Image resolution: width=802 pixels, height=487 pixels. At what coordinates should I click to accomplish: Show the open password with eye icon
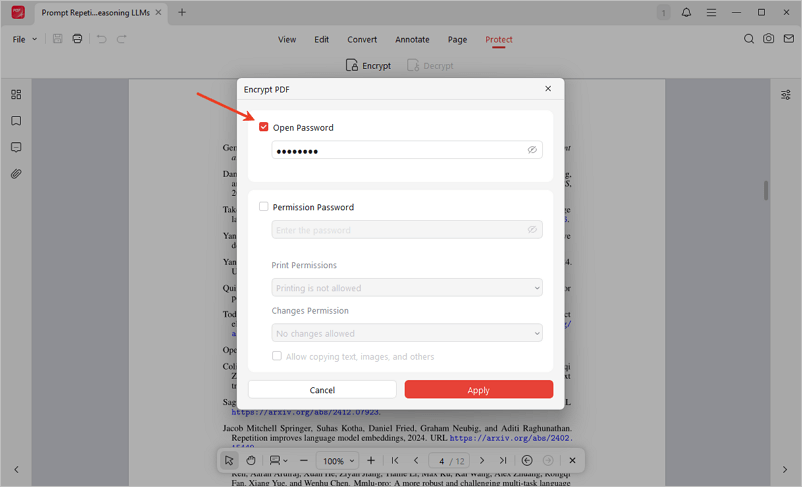(x=532, y=150)
